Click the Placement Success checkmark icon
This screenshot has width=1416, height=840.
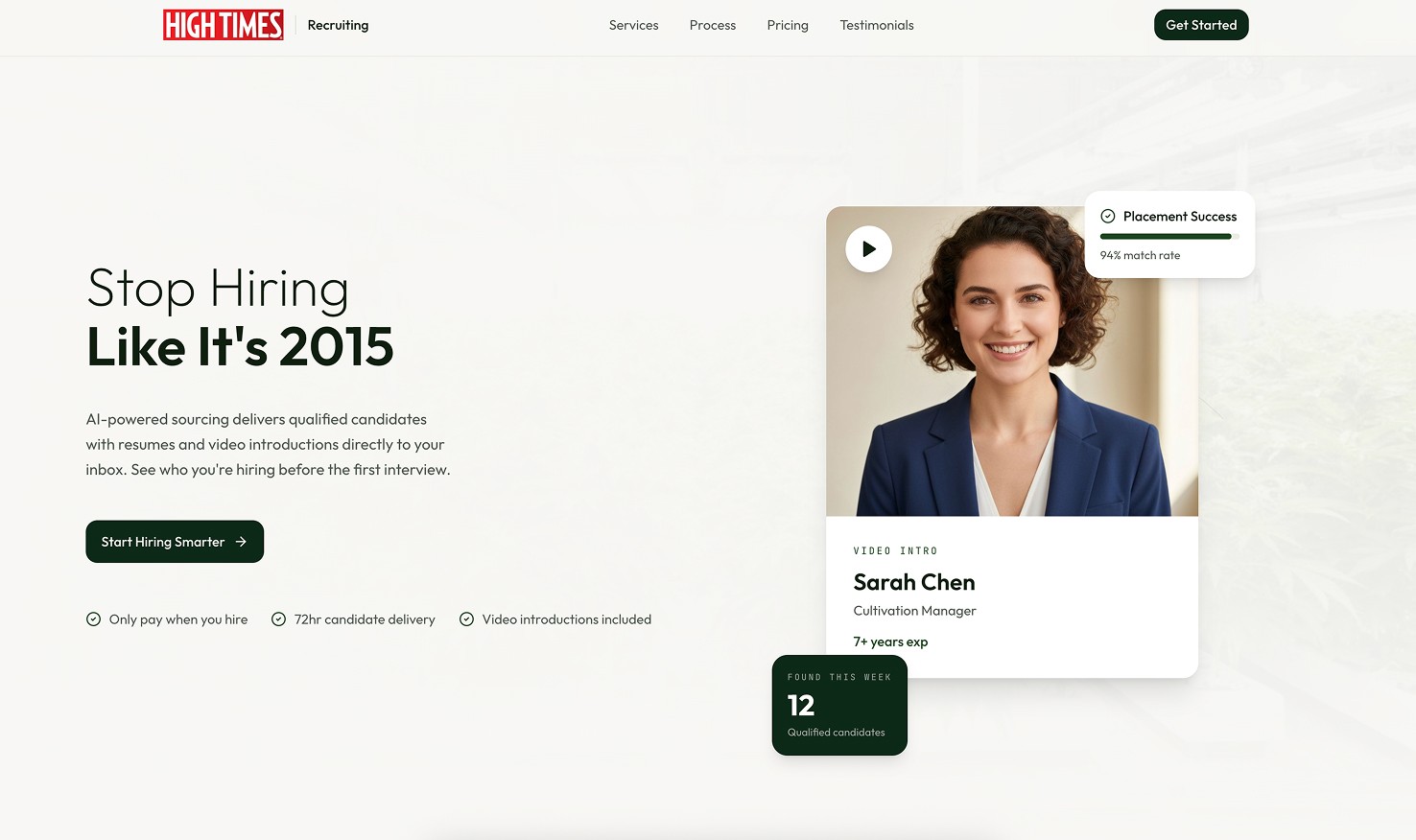(1108, 217)
